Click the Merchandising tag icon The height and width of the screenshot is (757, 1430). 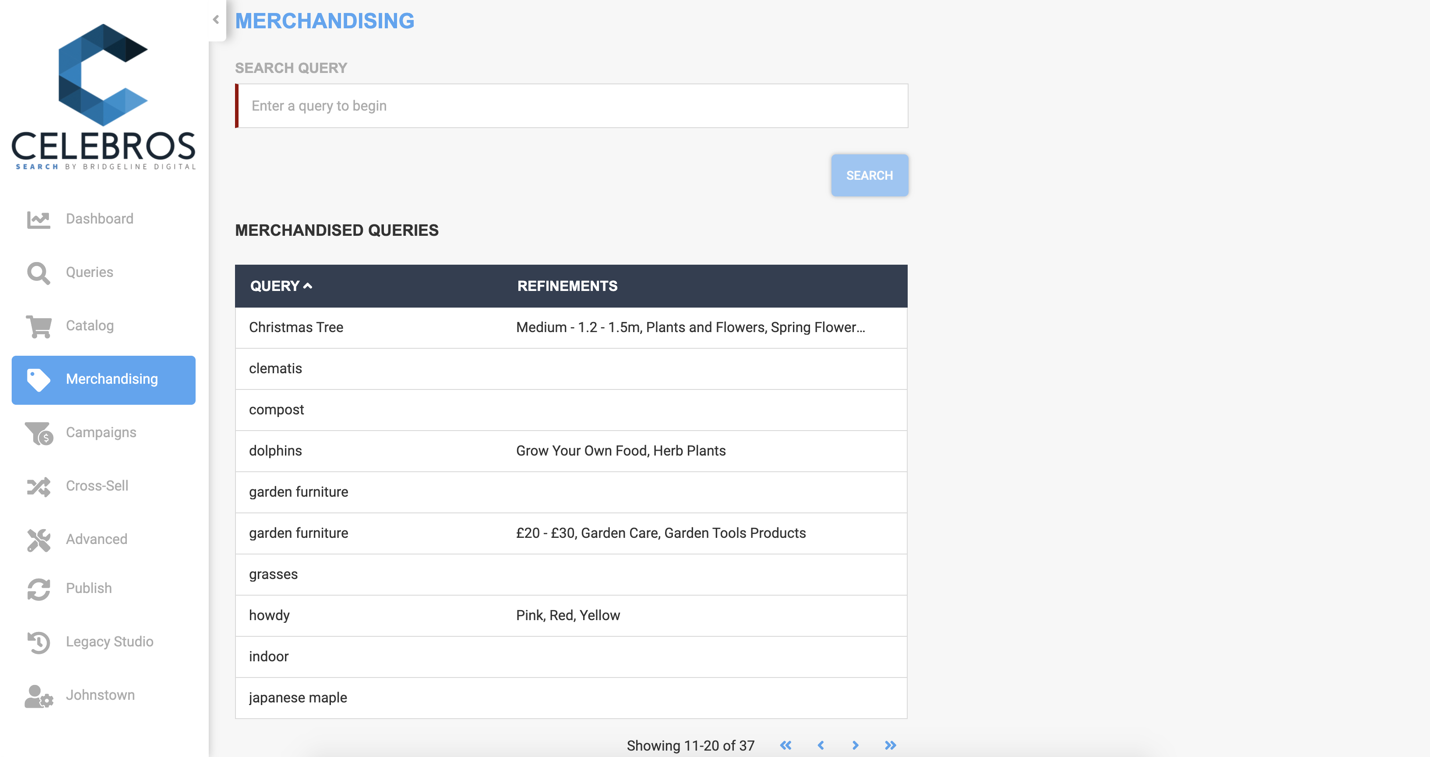[38, 380]
